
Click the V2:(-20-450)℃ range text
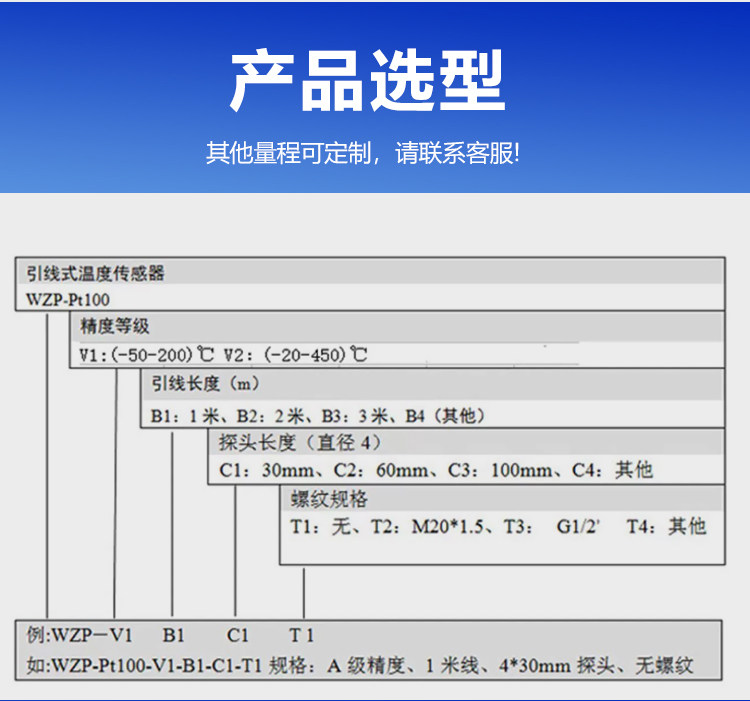tap(296, 355)
